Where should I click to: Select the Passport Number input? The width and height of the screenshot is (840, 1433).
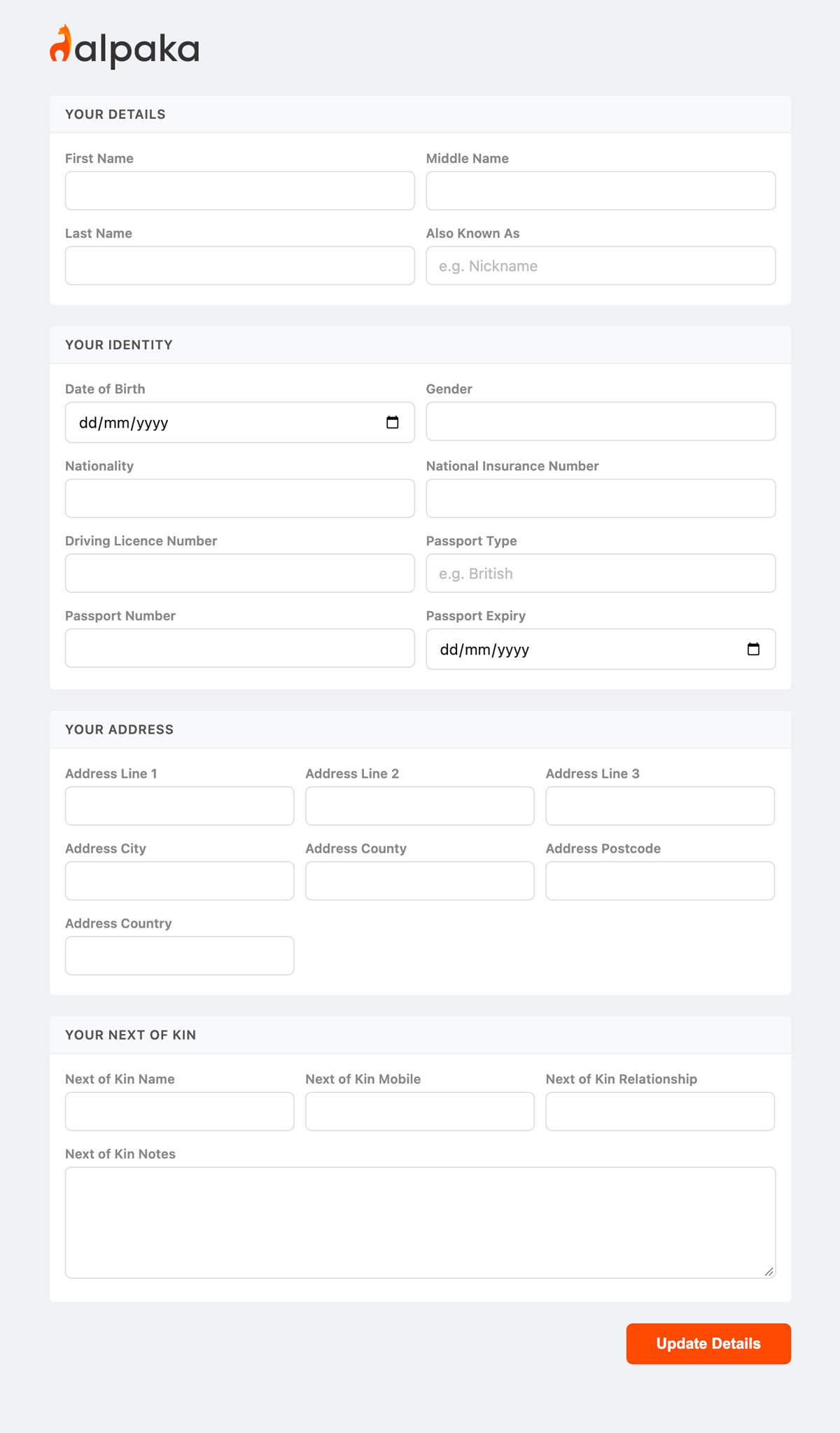[240, 648]
